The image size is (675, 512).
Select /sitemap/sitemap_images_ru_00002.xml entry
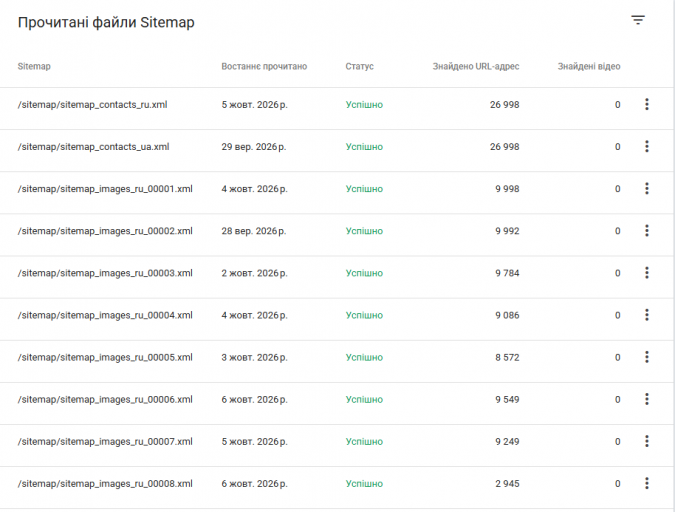[x=105, y=231]
